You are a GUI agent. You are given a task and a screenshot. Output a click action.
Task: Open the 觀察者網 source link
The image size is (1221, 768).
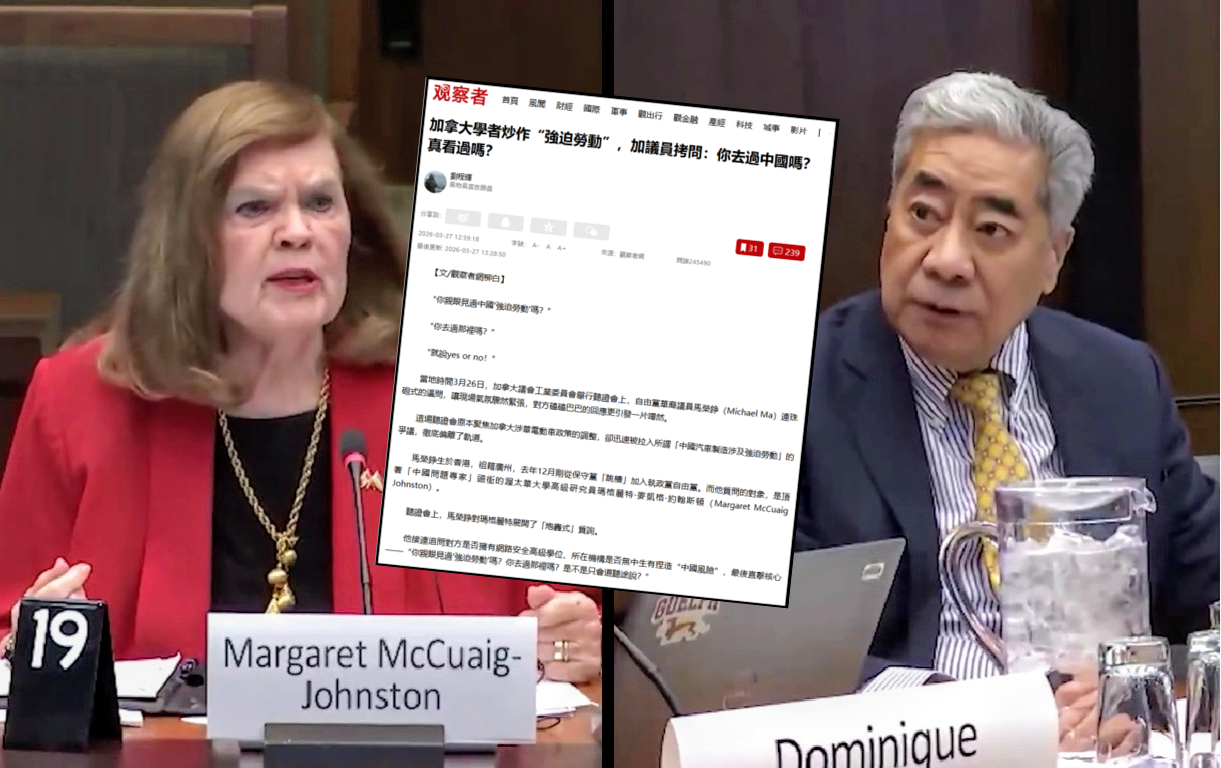(630, 255)
